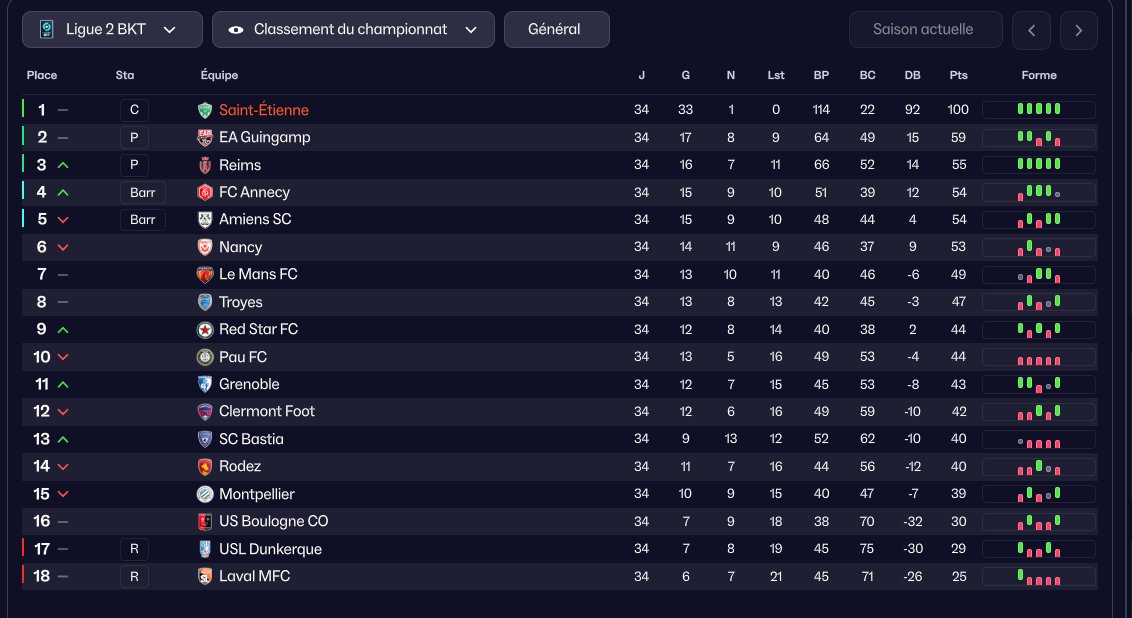Click the Red Star FC crest icon
This screenshot has width=1132, height=618.
tap(205, 329)
